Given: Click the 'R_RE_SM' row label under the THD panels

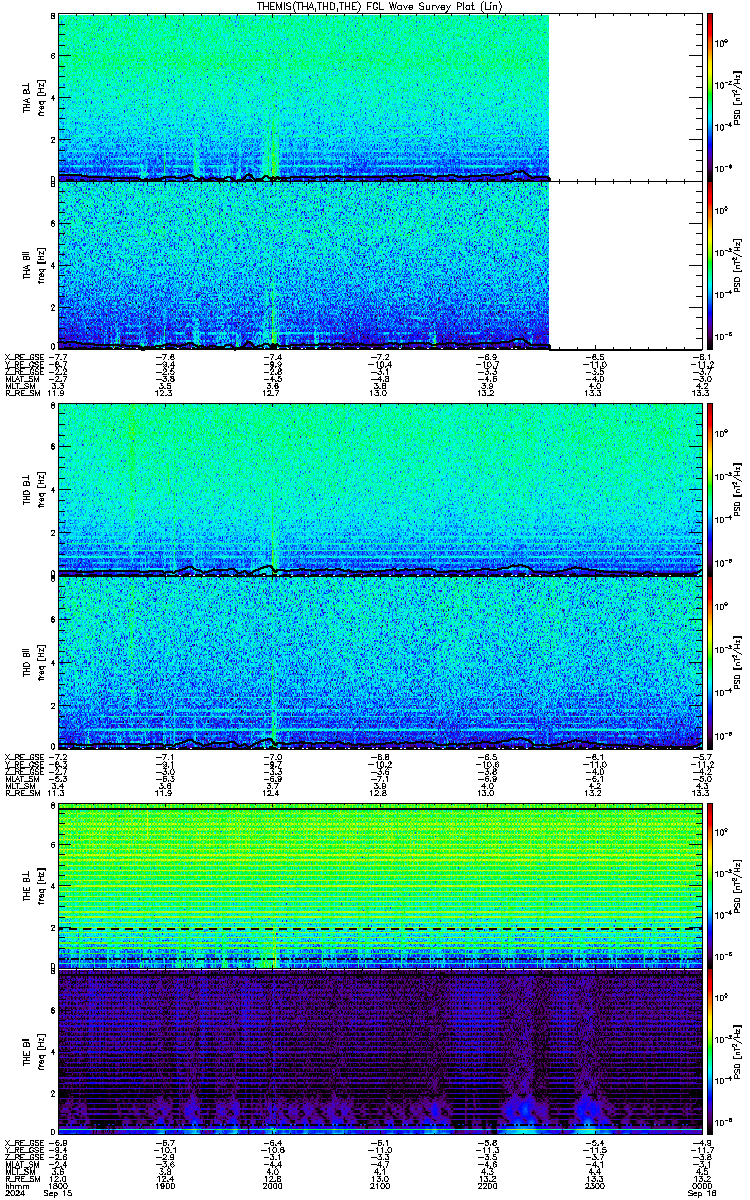Looking at the screenshot, I should tap(22, 793).
